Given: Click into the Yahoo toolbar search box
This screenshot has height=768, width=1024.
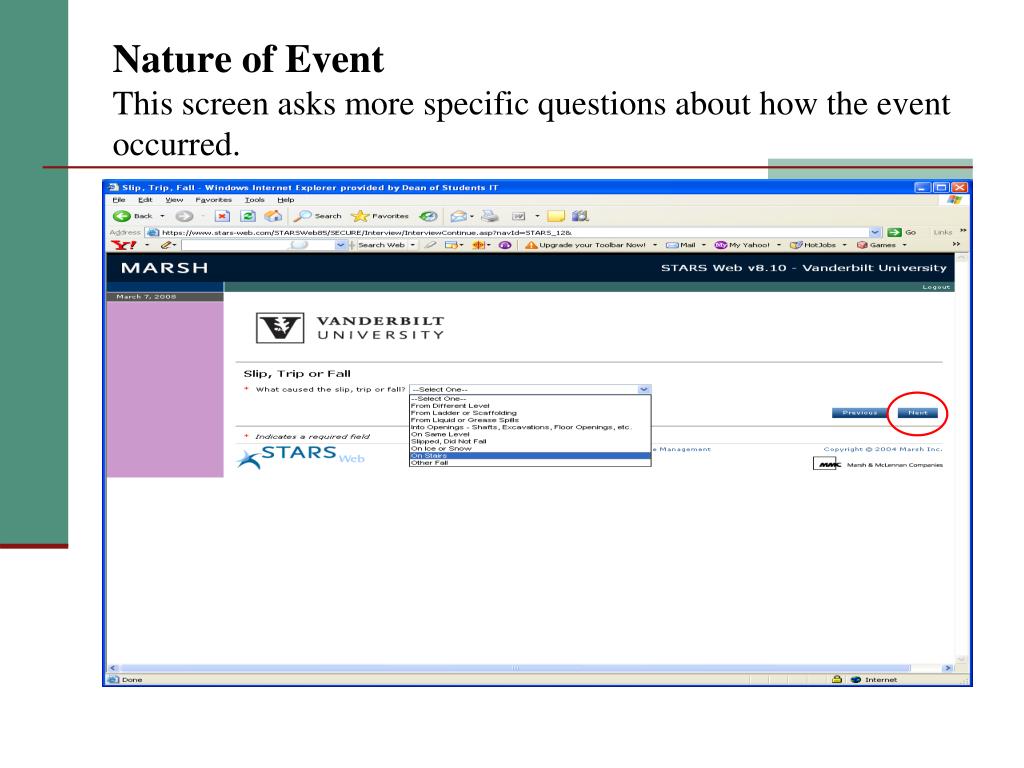Looking at the screenshot, I should (x=258, y=246).
